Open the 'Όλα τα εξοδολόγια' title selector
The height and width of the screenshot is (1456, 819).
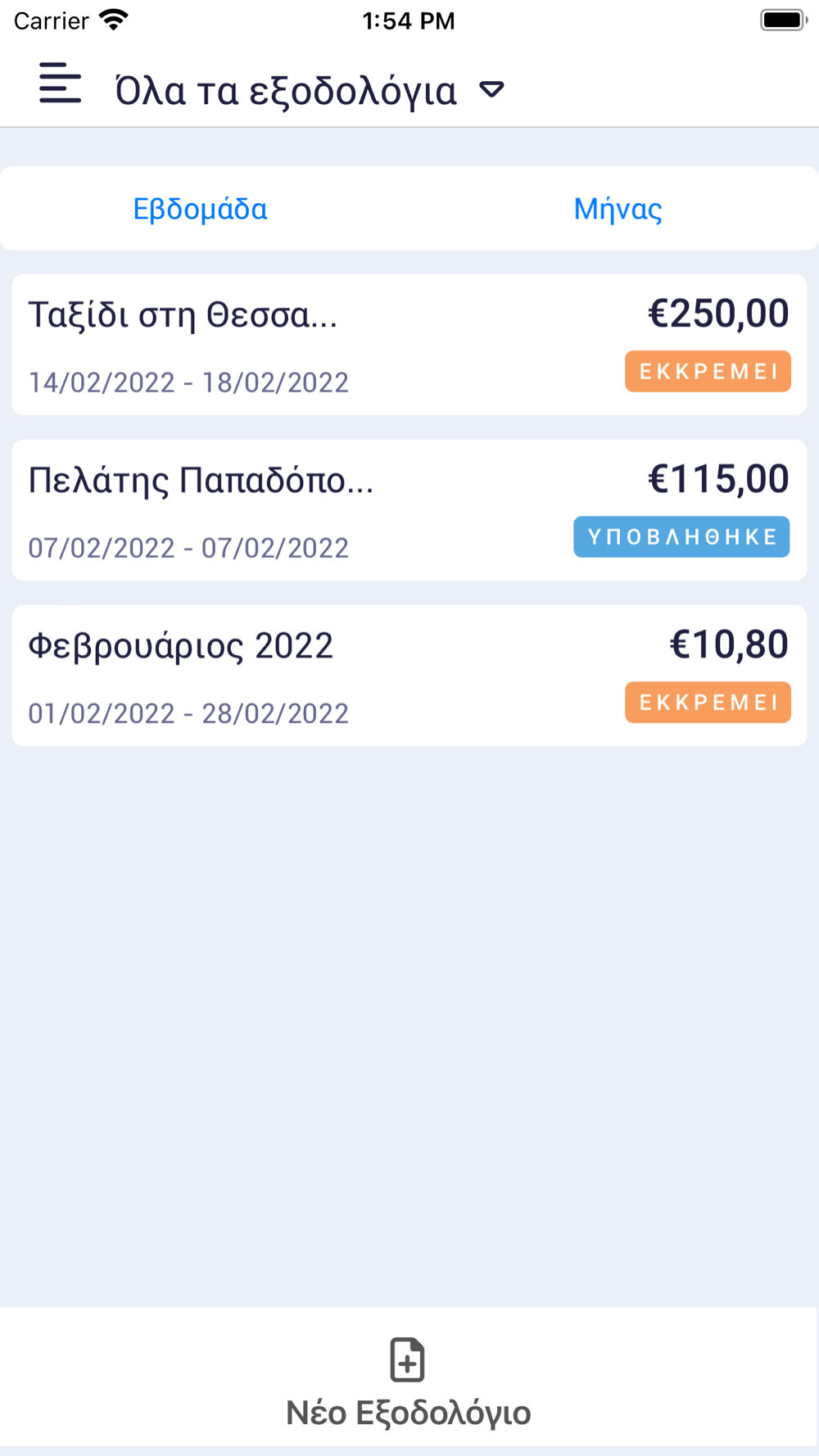pyautogui.click(x=285, y=91)
